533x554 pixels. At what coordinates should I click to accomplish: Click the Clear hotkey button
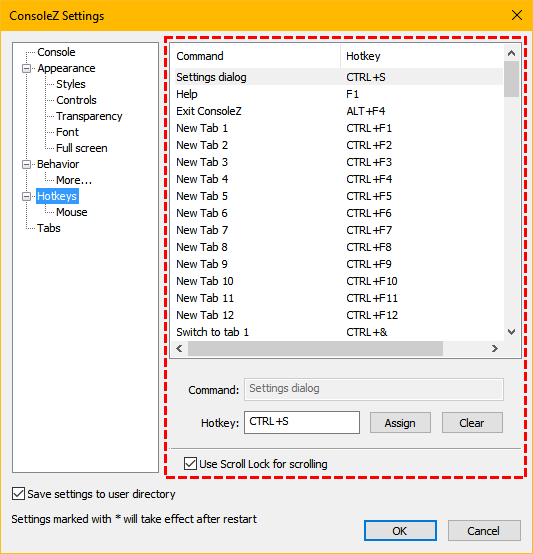472,423
